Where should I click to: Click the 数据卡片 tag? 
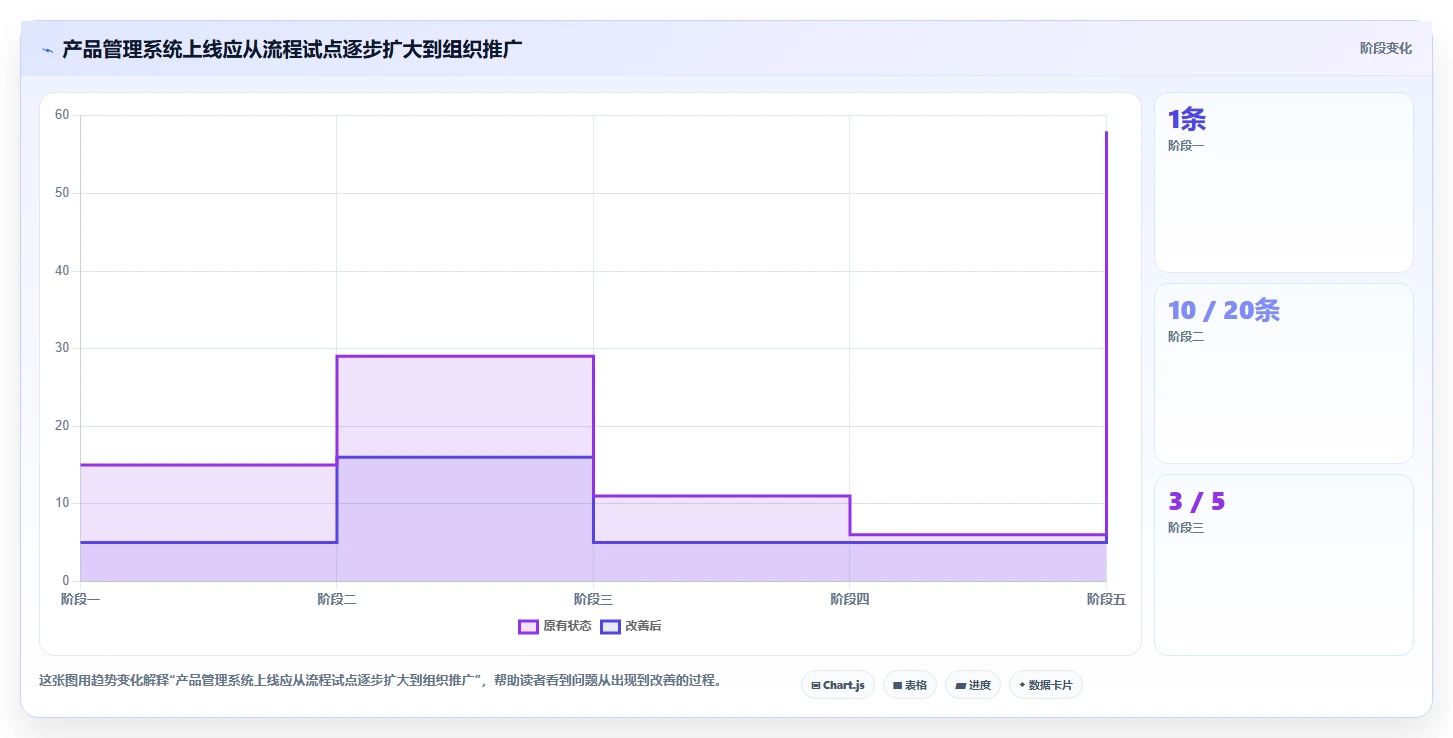click(x=1046, y=685)
